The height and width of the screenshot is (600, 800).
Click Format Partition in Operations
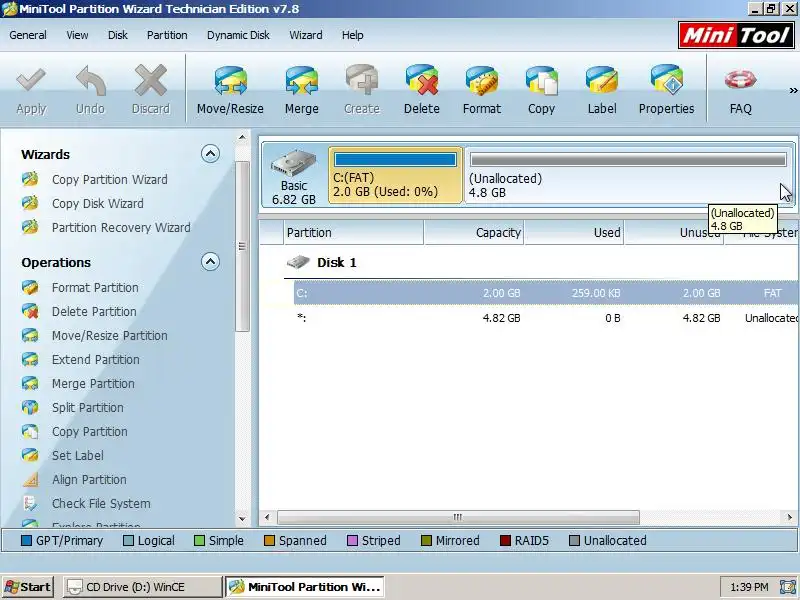pyautogui.click(x=95, y=288)
